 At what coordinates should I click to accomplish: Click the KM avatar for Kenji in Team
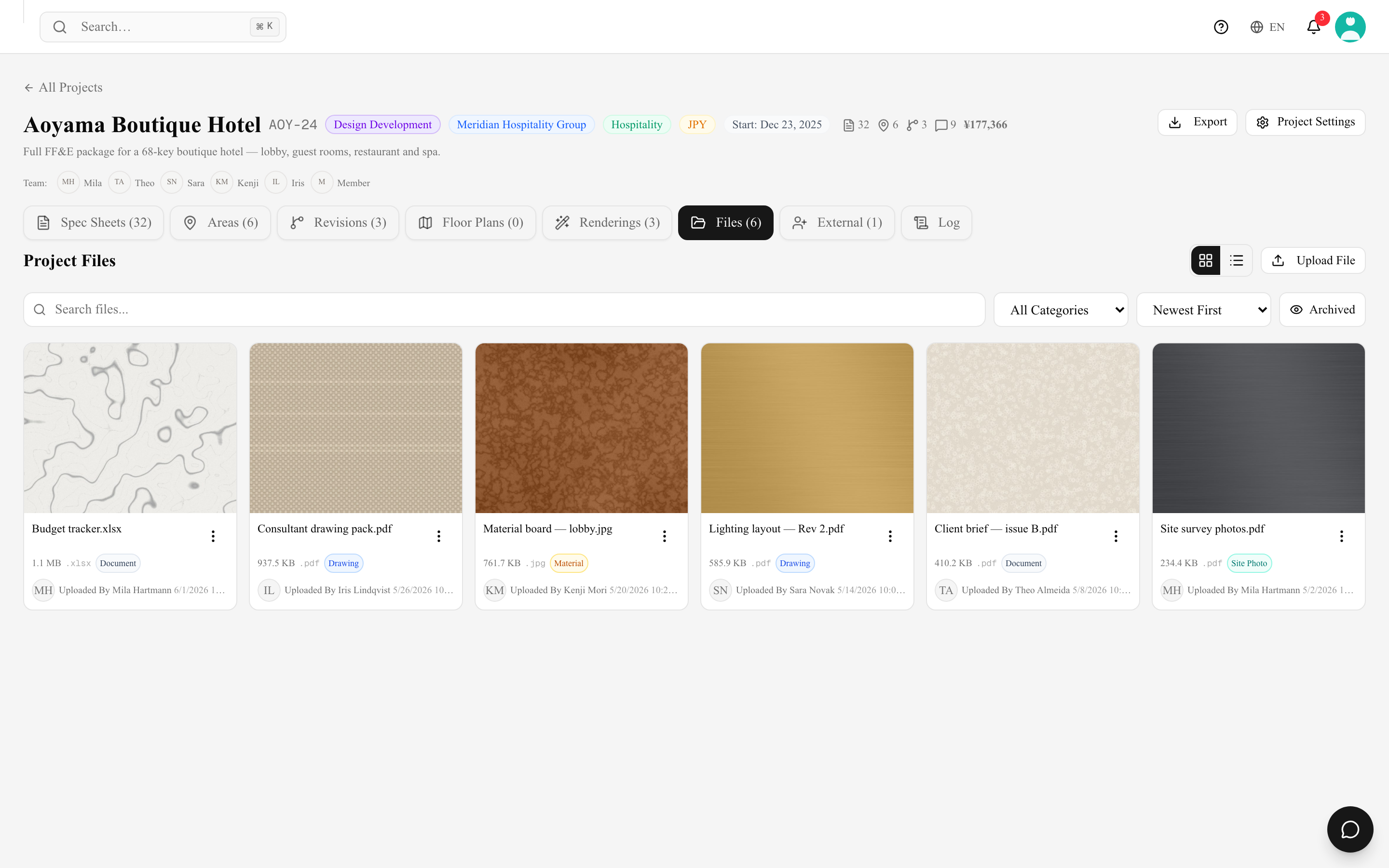click(221, 182)
